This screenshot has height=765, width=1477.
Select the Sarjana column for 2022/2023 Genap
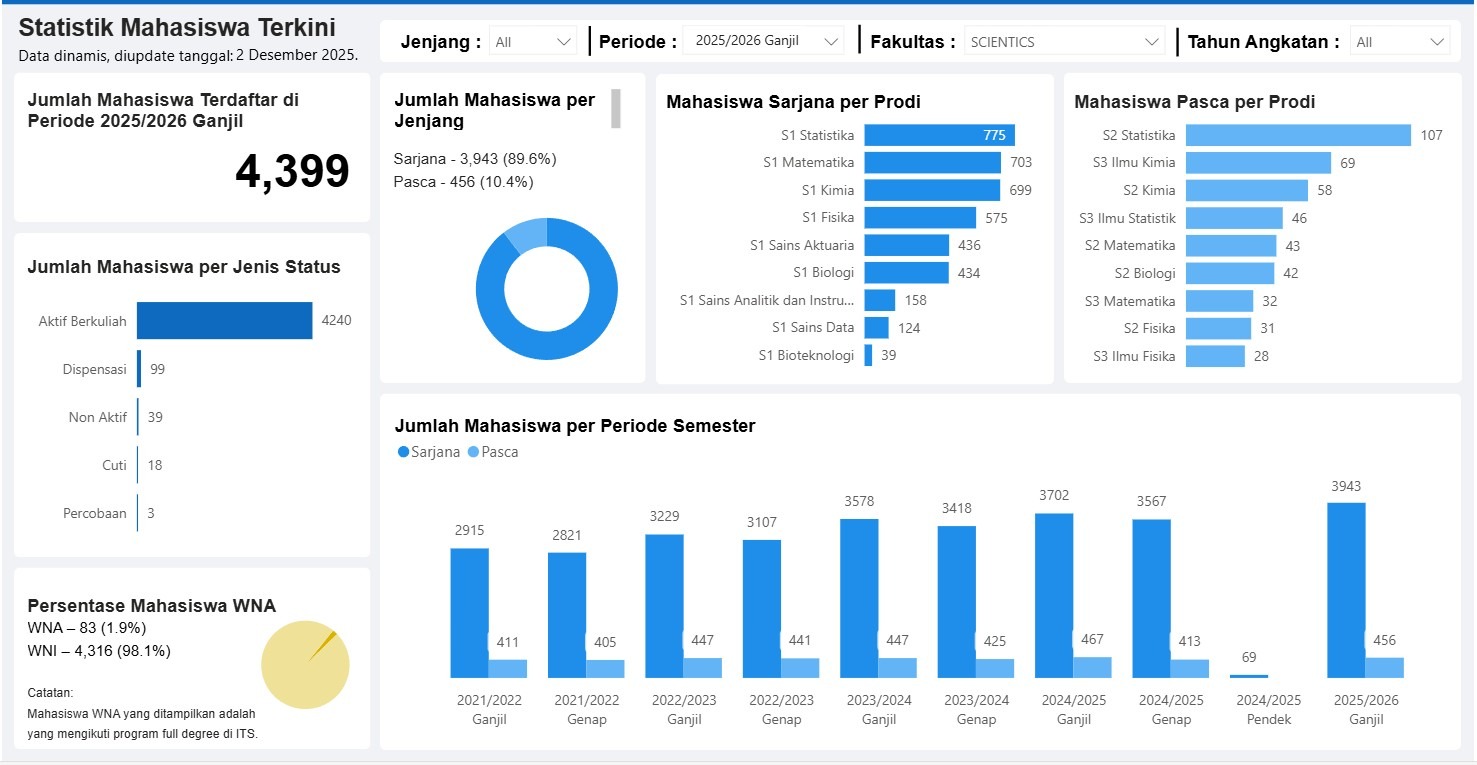click(x=762, y=609)
